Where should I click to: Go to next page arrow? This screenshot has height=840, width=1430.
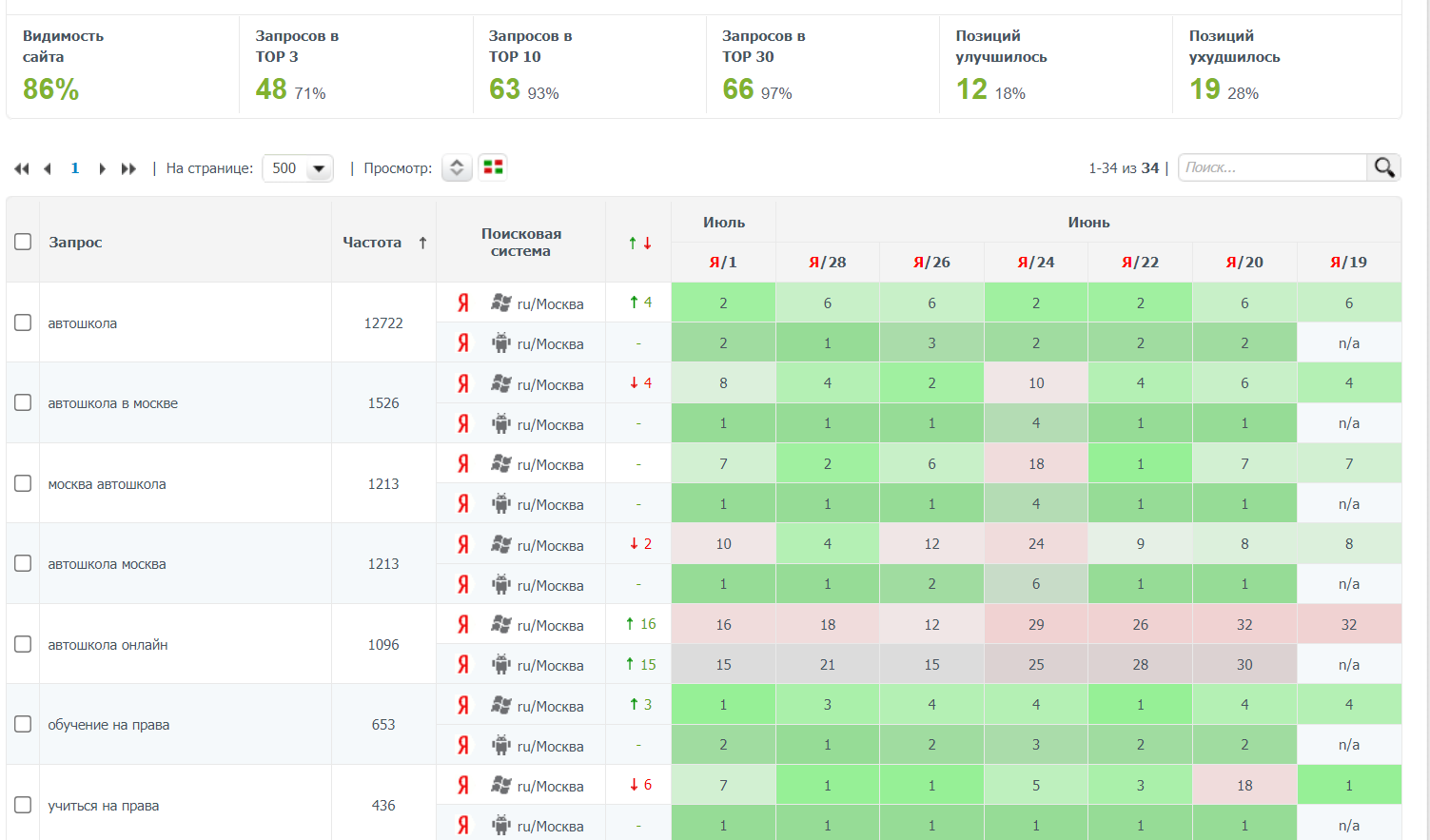[102, 168]
